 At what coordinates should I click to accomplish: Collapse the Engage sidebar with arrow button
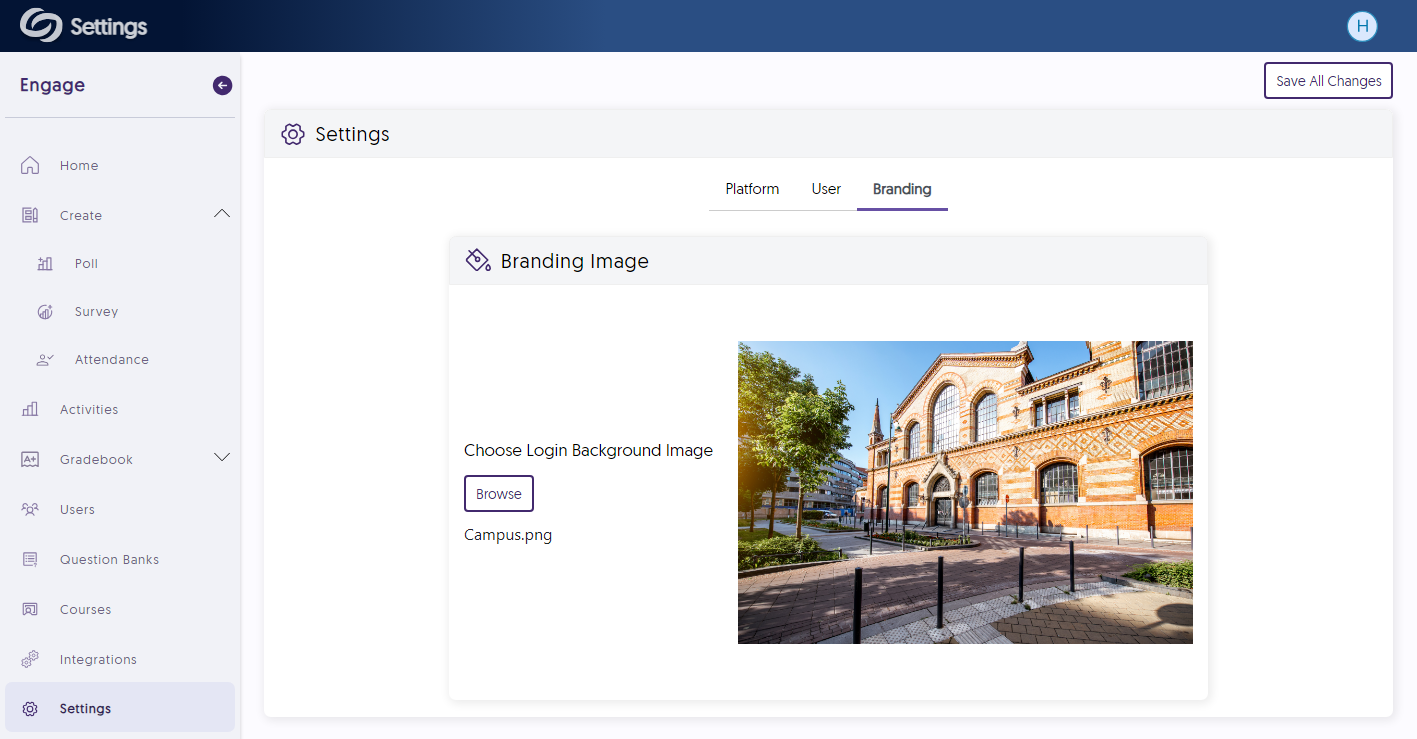point(222,86)
